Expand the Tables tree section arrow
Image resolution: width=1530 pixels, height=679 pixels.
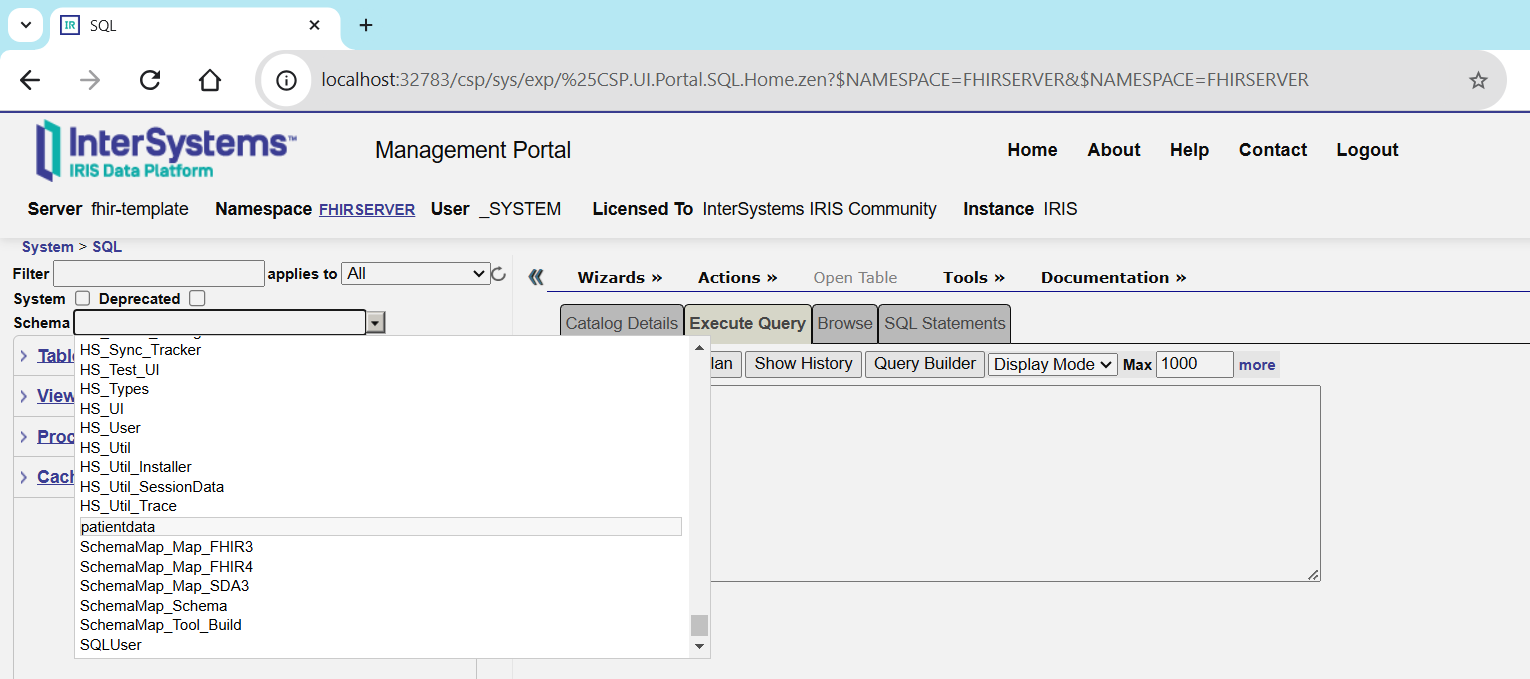click(24, 357)
